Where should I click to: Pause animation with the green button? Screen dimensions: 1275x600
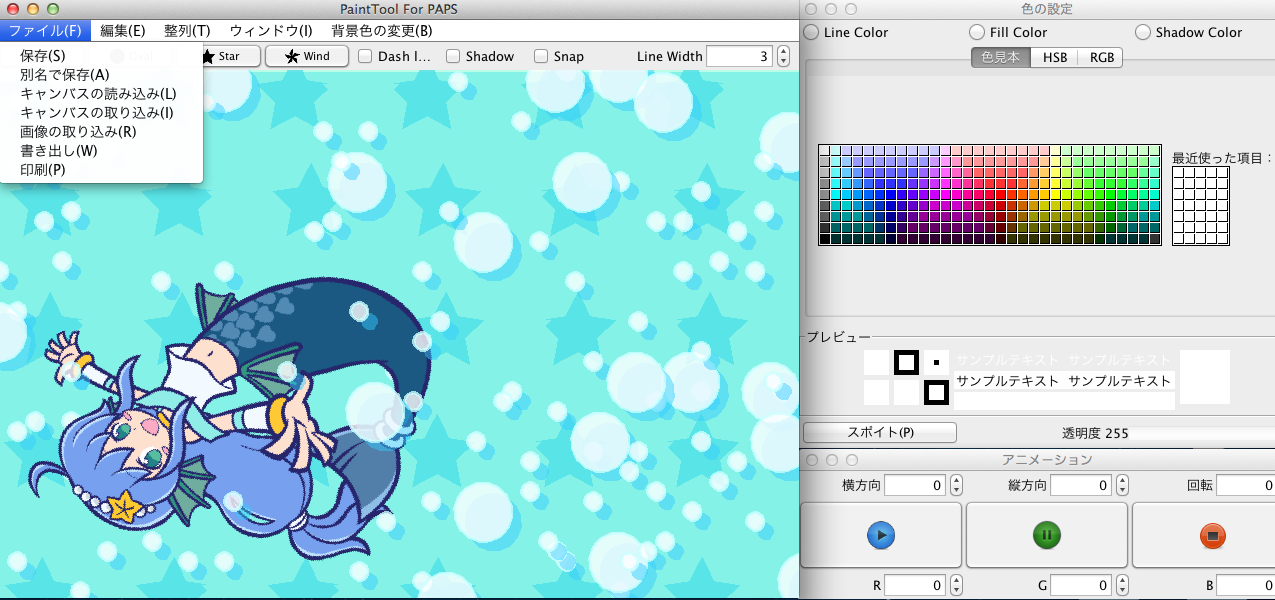(x=1046, y=536)
